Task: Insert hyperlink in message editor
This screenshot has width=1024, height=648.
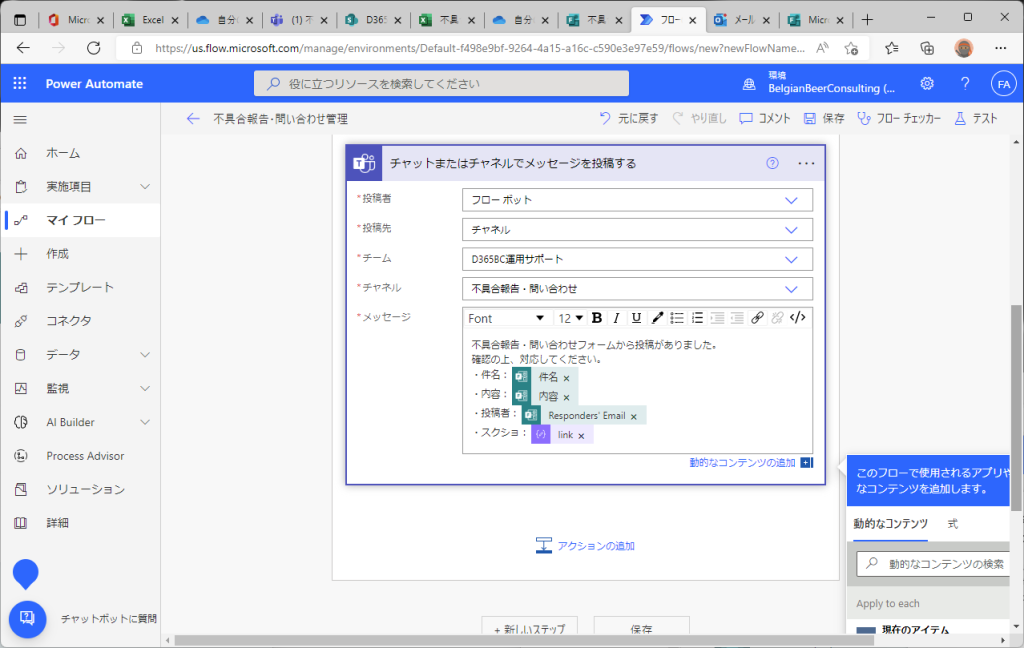Action: (x=757, y=318)
